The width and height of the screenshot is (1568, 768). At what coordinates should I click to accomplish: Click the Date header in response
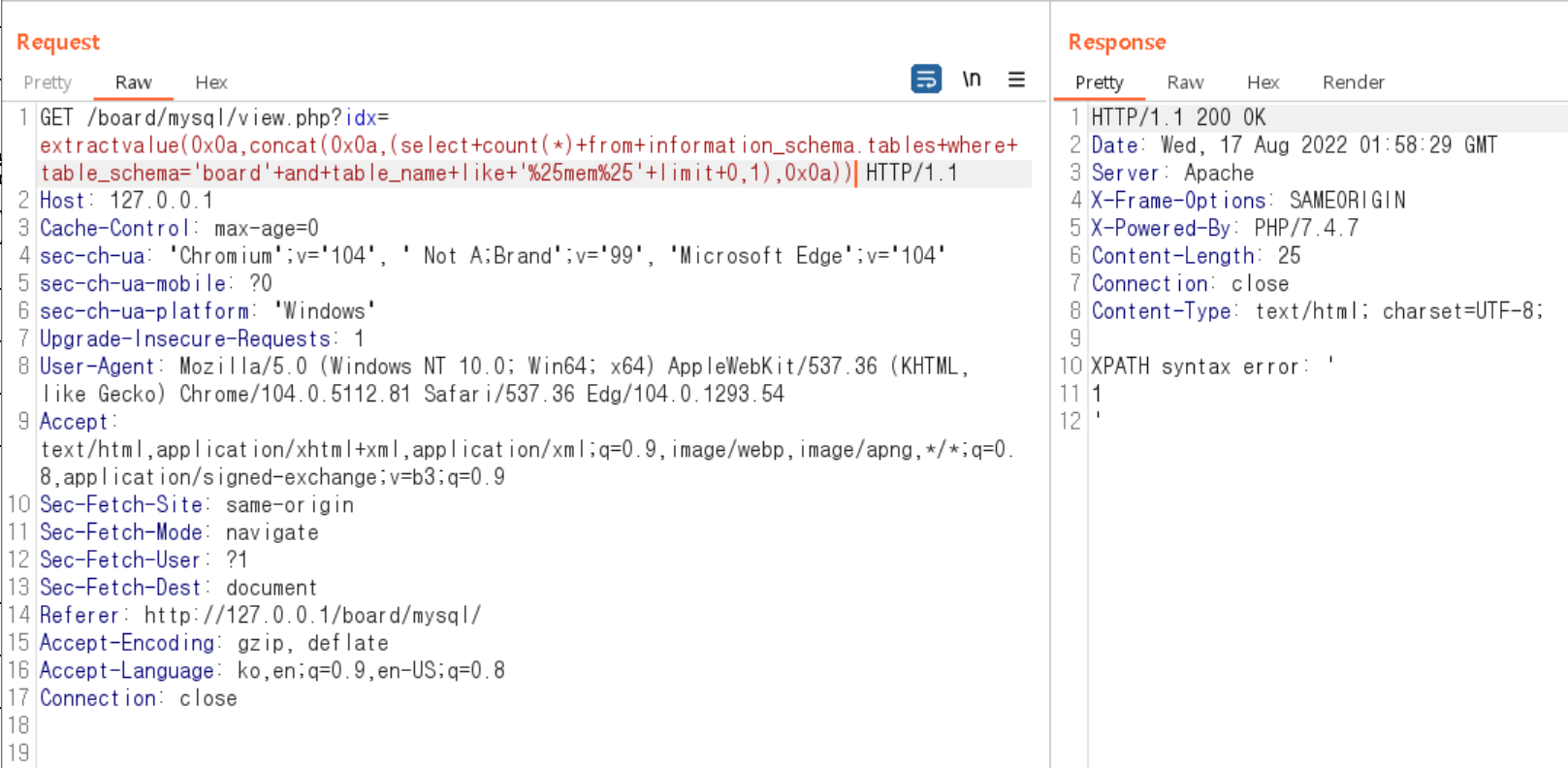(x=1295, y=145)
